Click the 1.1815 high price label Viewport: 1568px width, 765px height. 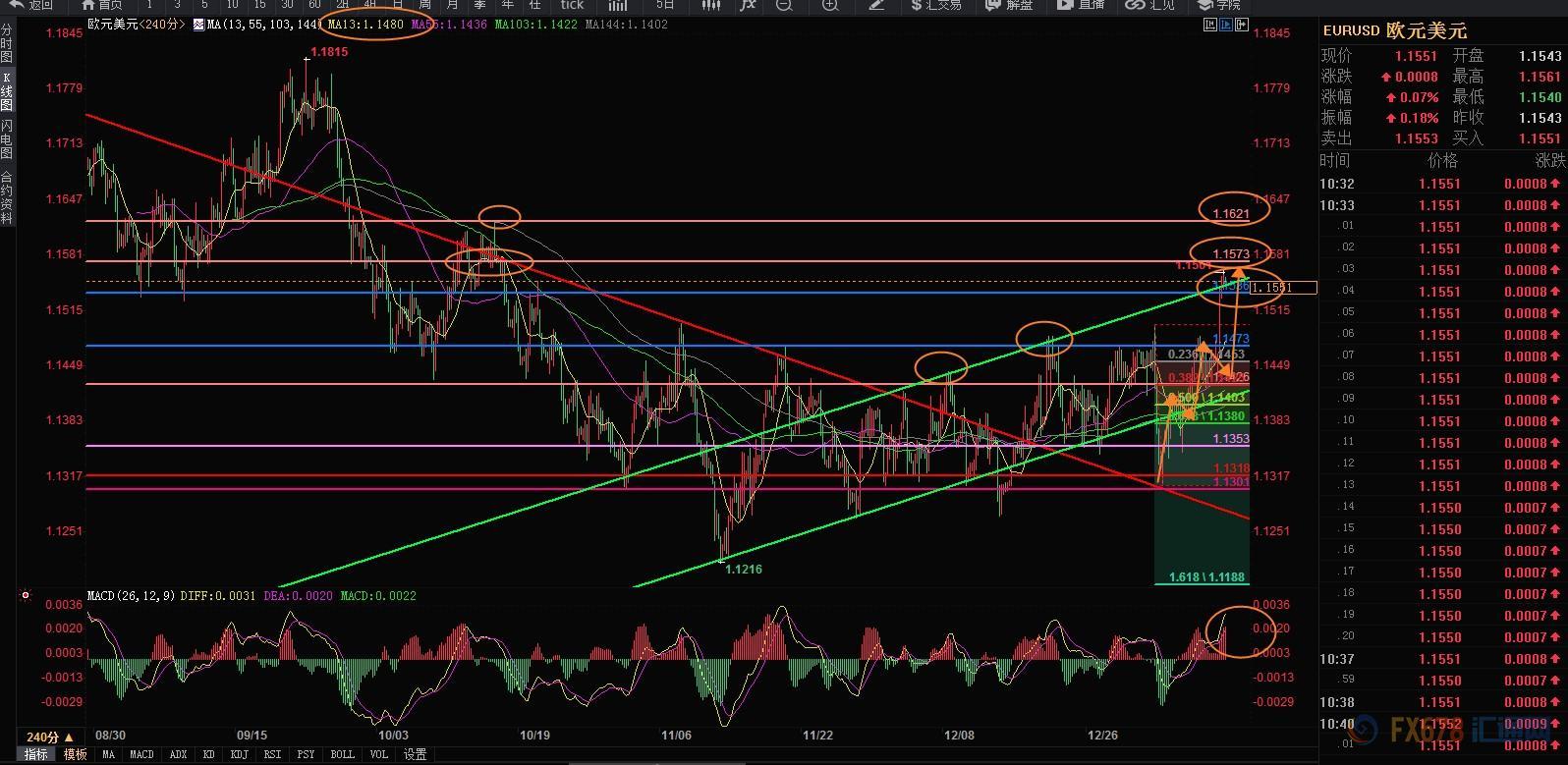(329, 52)
